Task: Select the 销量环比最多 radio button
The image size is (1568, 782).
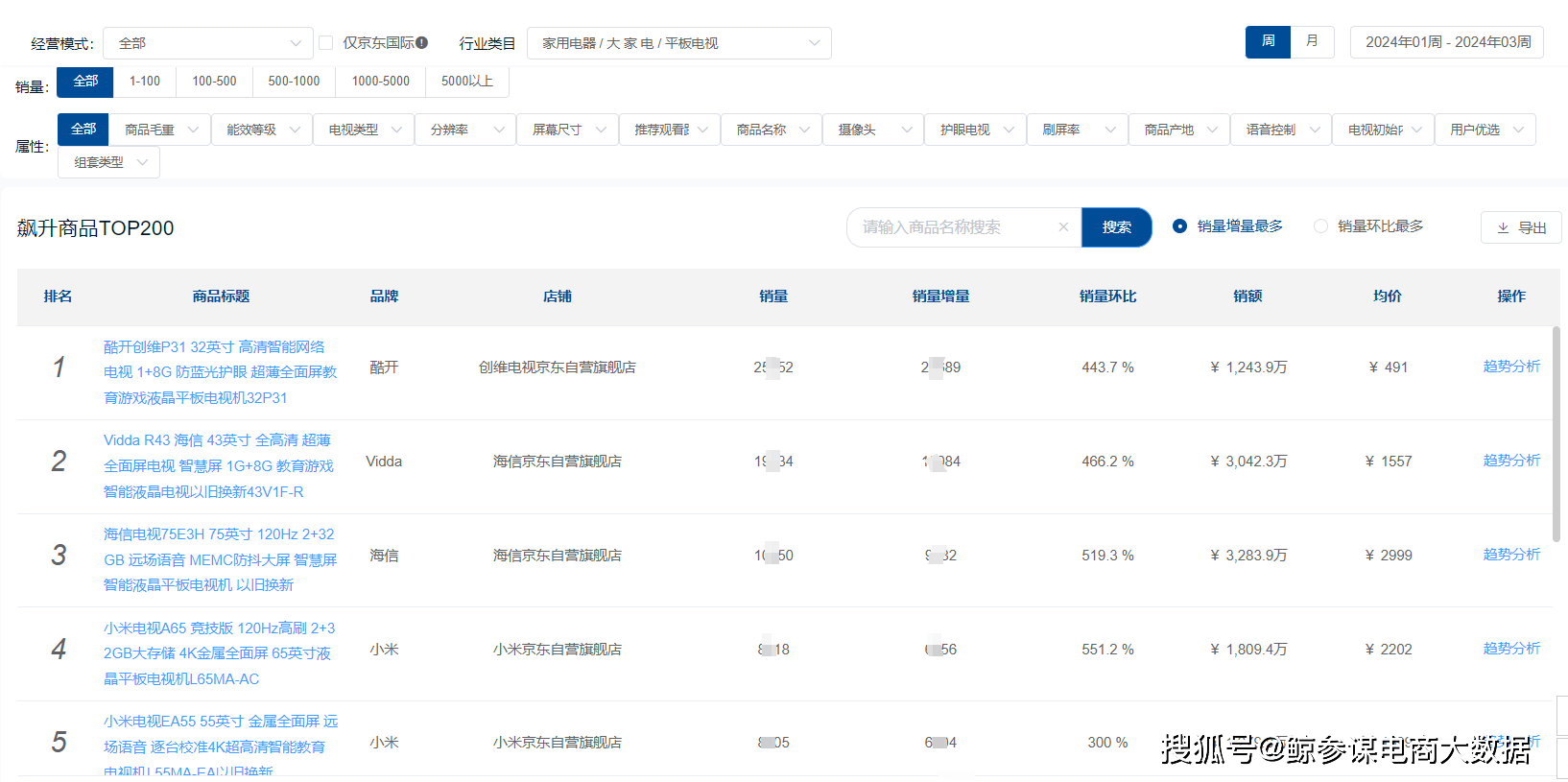Action: click(1320, 226)
